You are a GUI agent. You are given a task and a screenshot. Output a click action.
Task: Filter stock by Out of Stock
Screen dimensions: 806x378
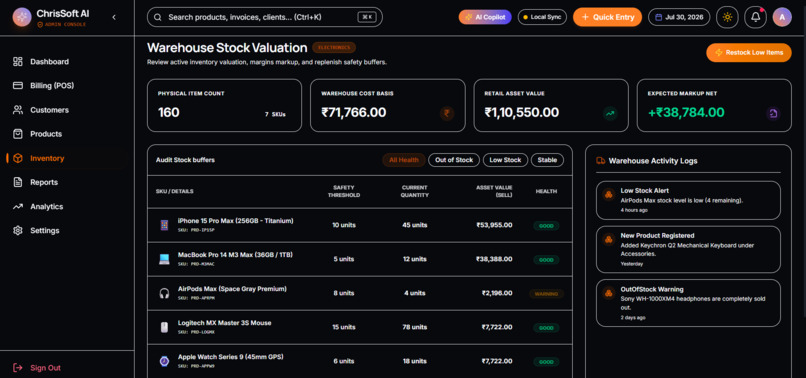pyautogui.click(x=454, y=160)
